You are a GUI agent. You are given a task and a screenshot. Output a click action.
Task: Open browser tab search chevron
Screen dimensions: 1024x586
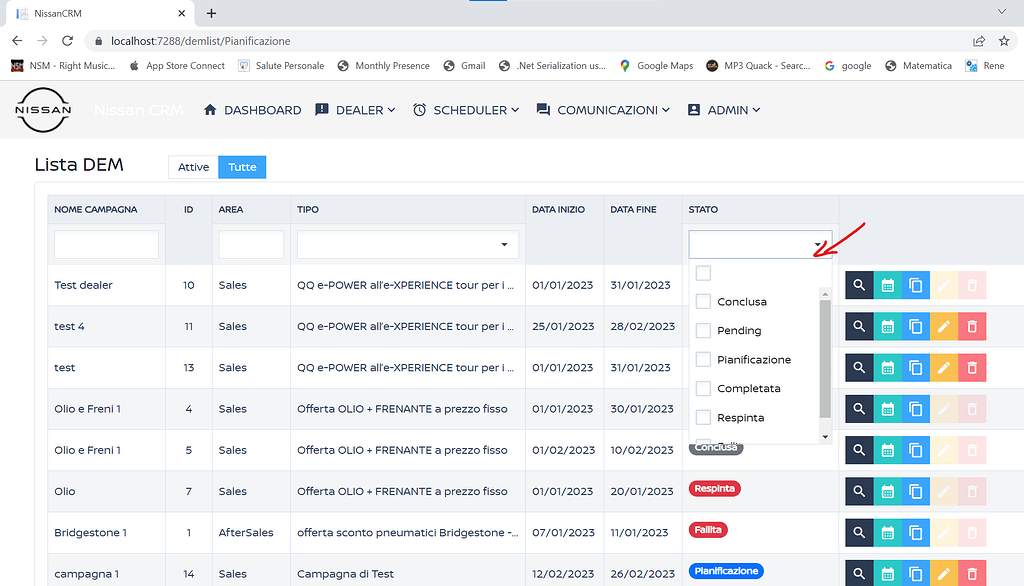1002,12
